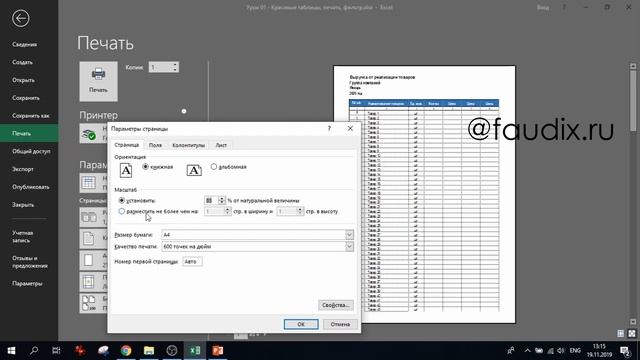Click the scale percent stepper arrows
Viewport: 640px width, 360px height.
(222, 200)
